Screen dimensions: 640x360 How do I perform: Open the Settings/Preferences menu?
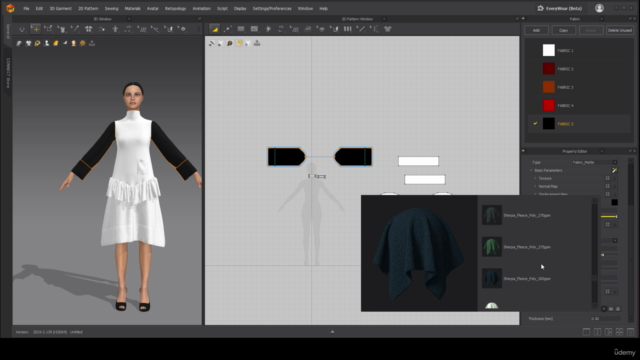tap(272, 9)
